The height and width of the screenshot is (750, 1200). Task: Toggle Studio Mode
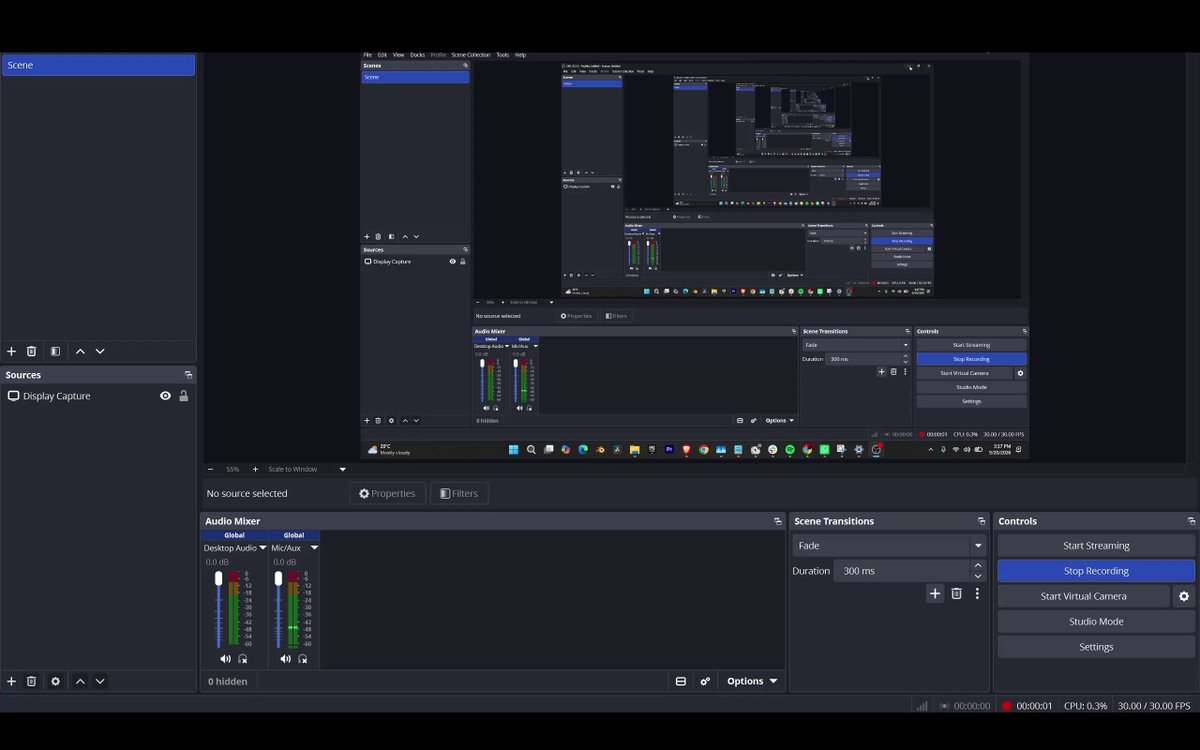click(x=1096, y=621)
